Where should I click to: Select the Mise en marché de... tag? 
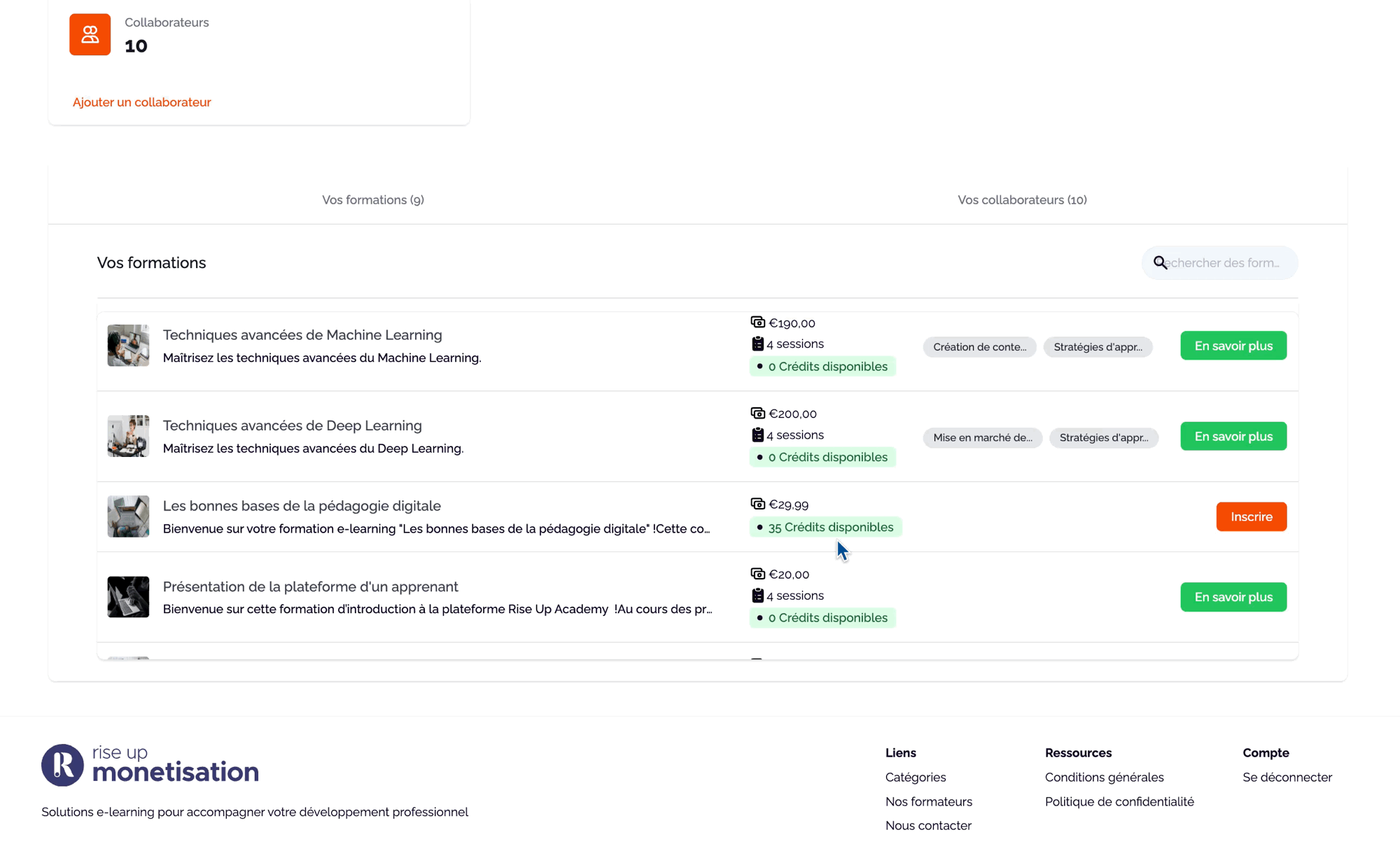(x=982, y=438)
